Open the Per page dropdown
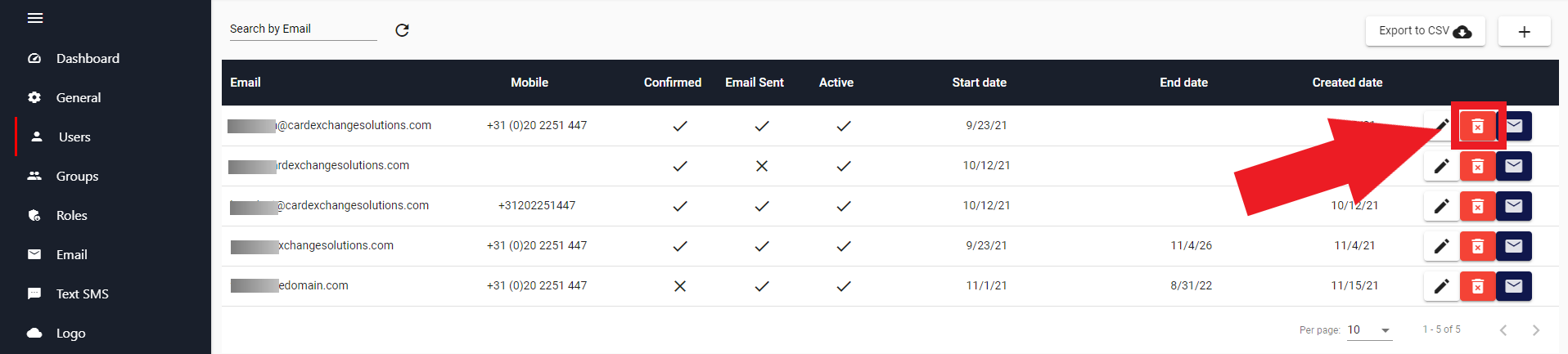1568x354 pixels. (1369, 330)
